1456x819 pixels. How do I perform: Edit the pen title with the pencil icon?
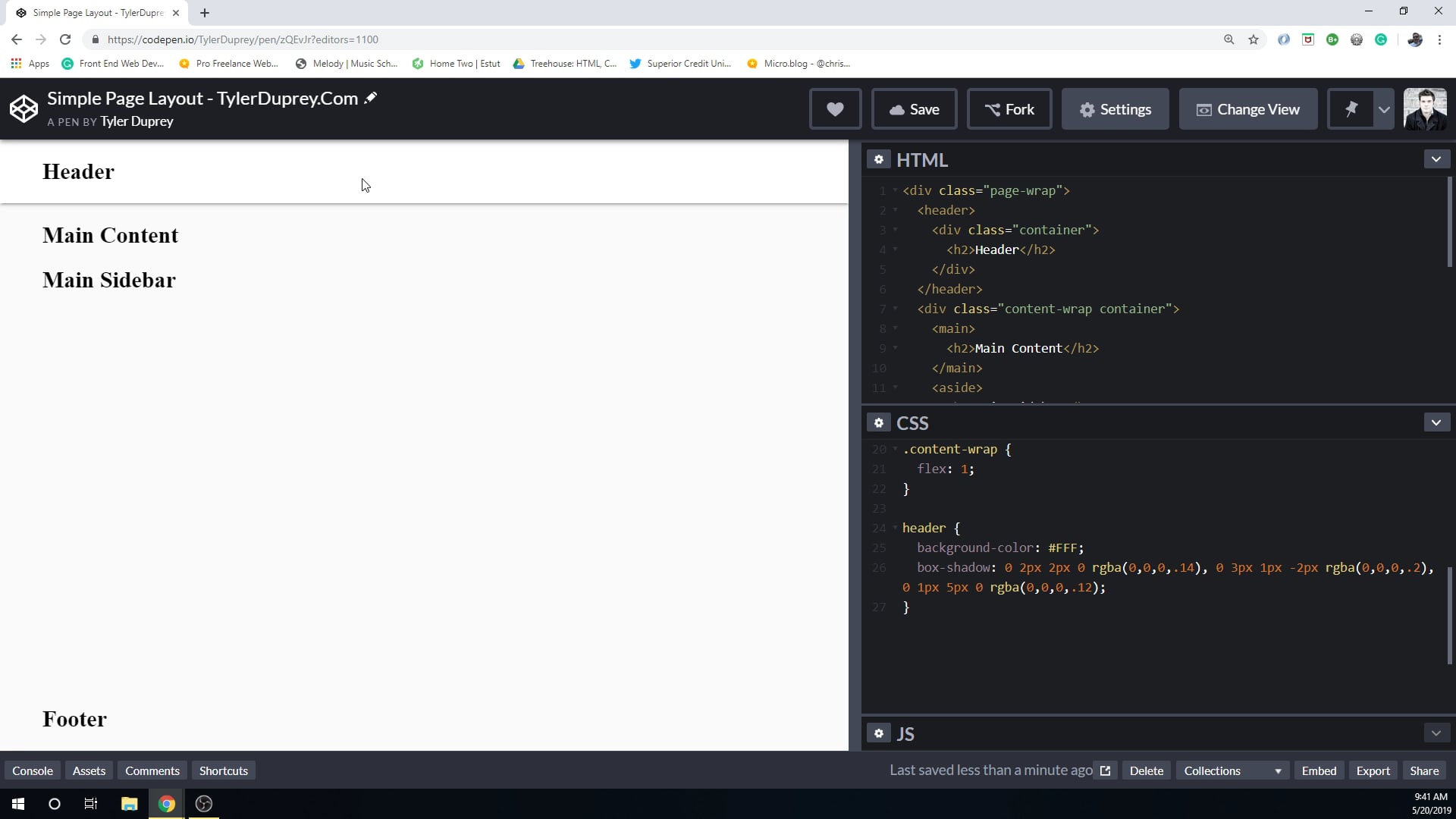coord(371,97)
